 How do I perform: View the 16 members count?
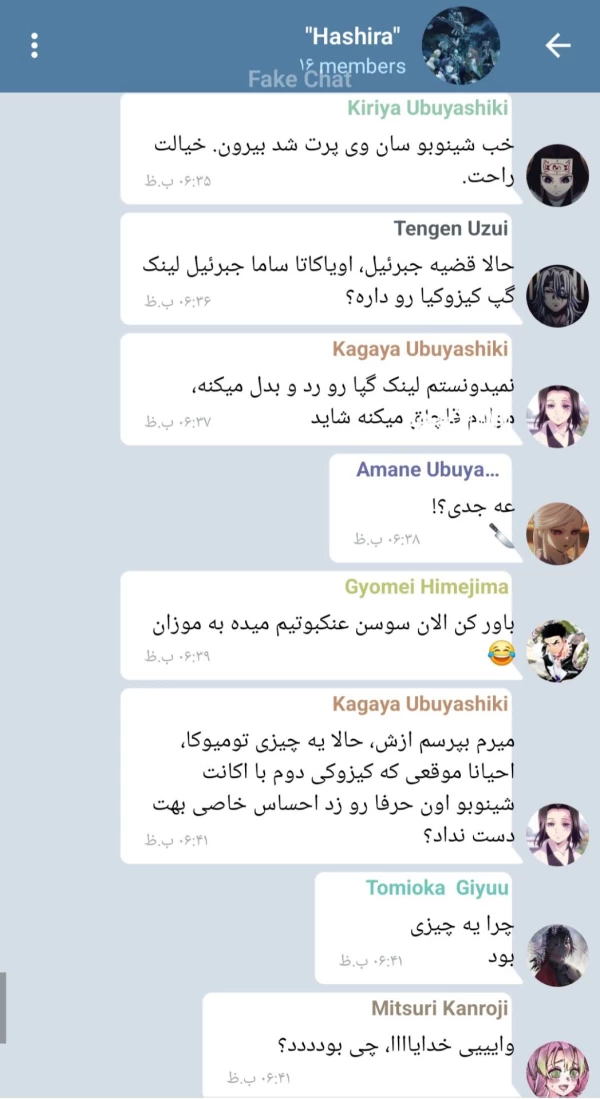tap(353, 66)
